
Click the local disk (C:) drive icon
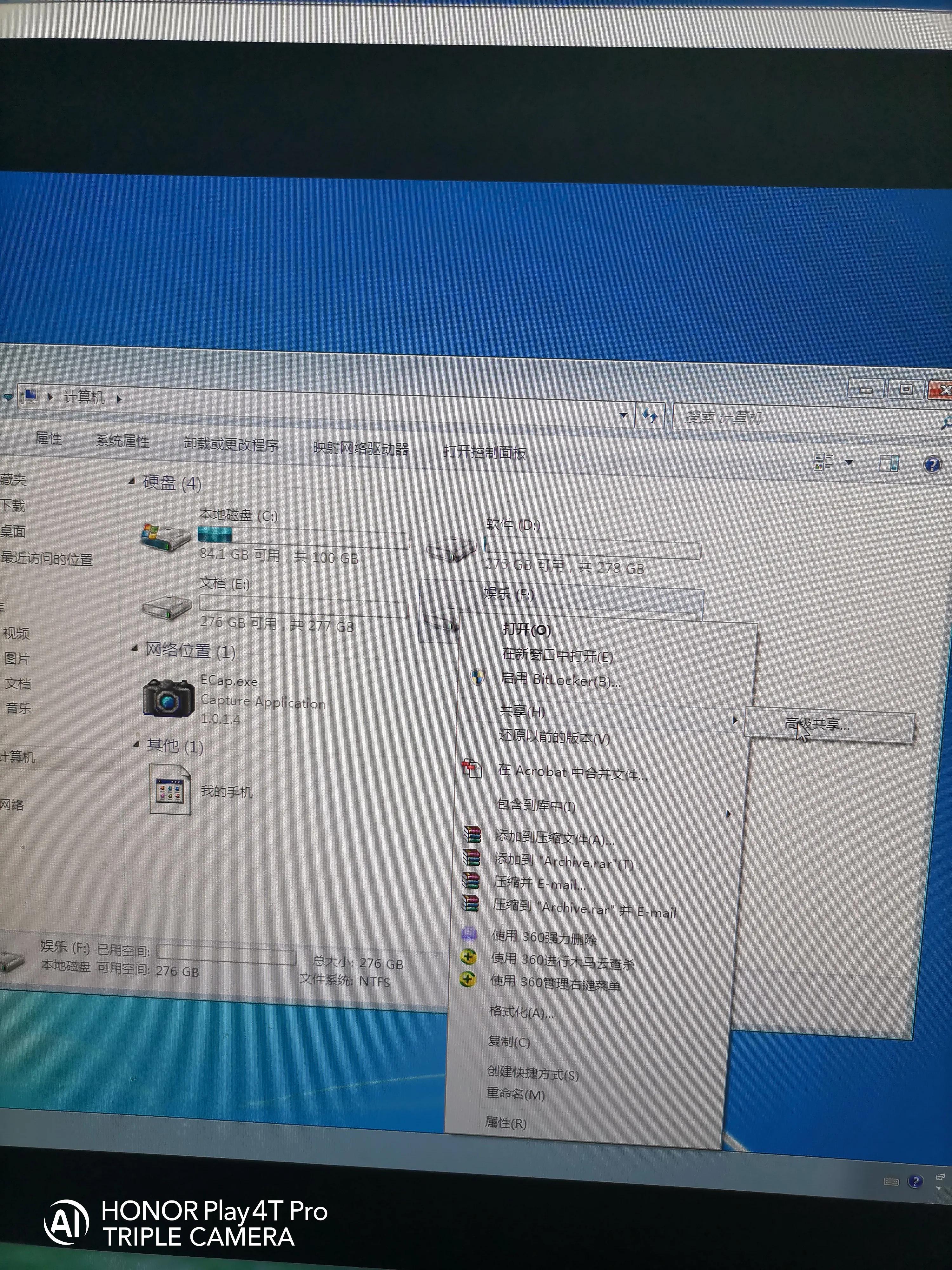(x=165, y=537)
